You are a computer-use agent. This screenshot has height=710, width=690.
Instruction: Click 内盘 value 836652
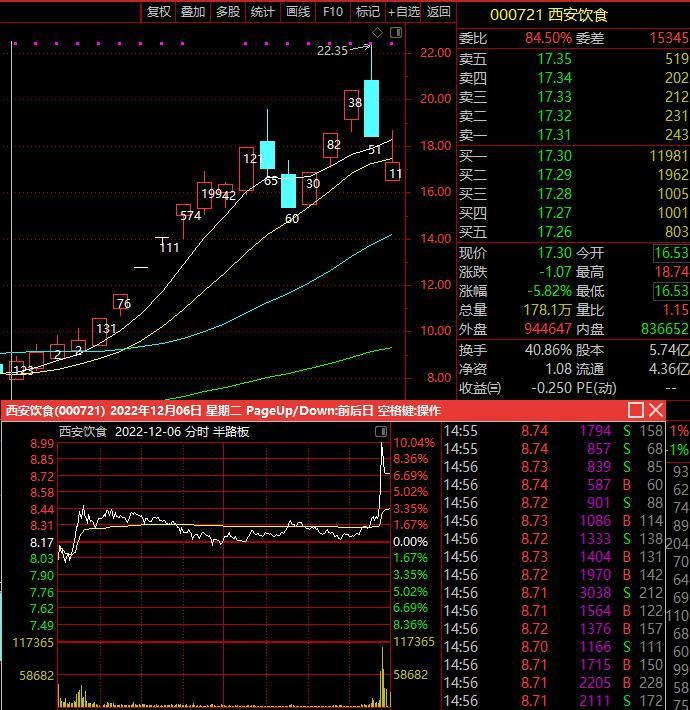coord(665,329)
